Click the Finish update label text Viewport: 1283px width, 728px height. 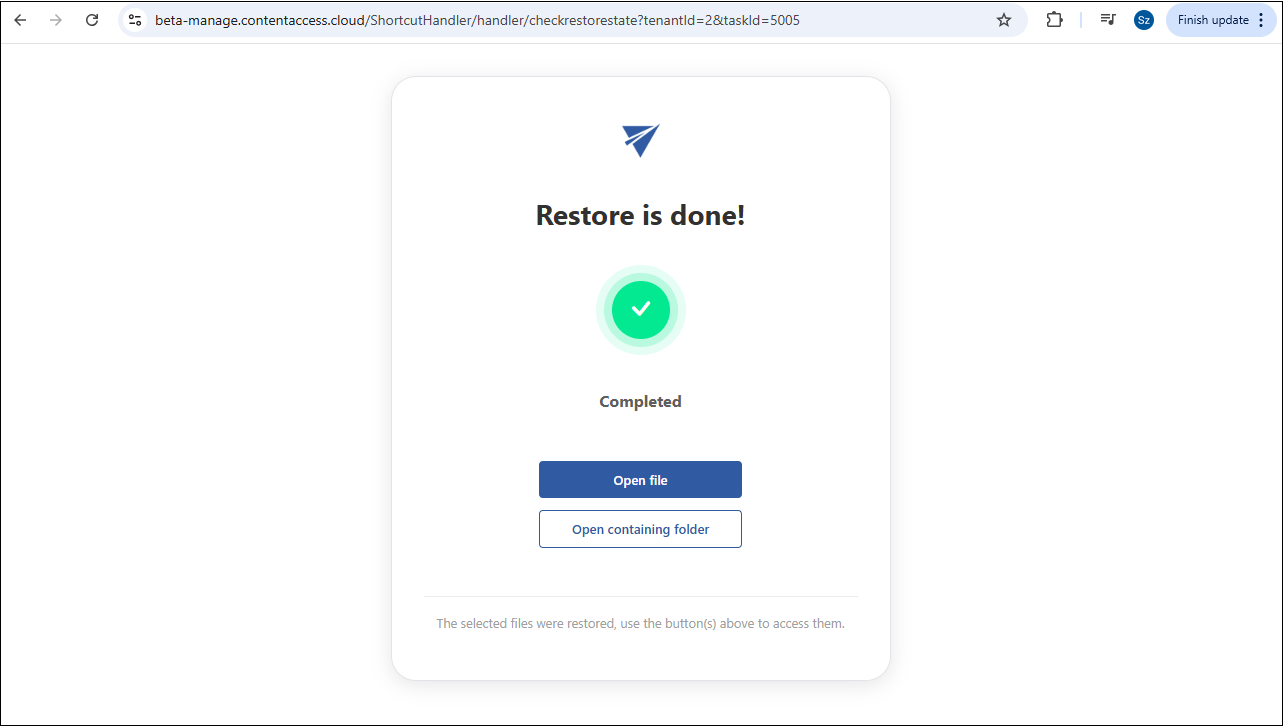[x=1213, y=20]
